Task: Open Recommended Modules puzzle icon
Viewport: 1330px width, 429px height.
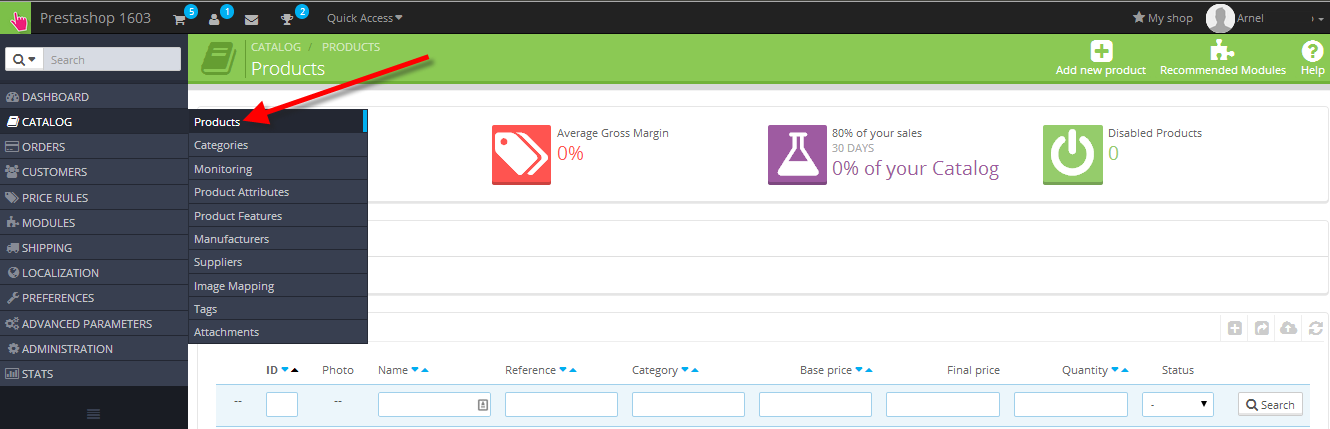Action: (x=1222, y=51)
